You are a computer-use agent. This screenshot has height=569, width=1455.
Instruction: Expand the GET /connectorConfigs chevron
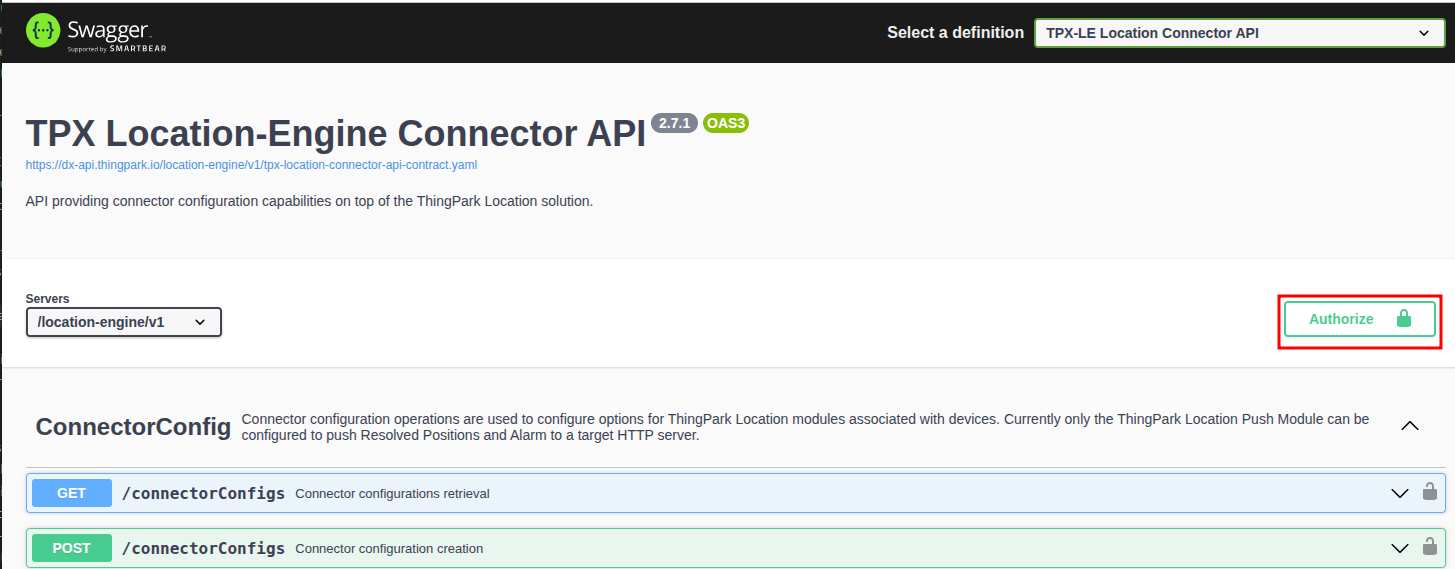tap(1400, 493)
